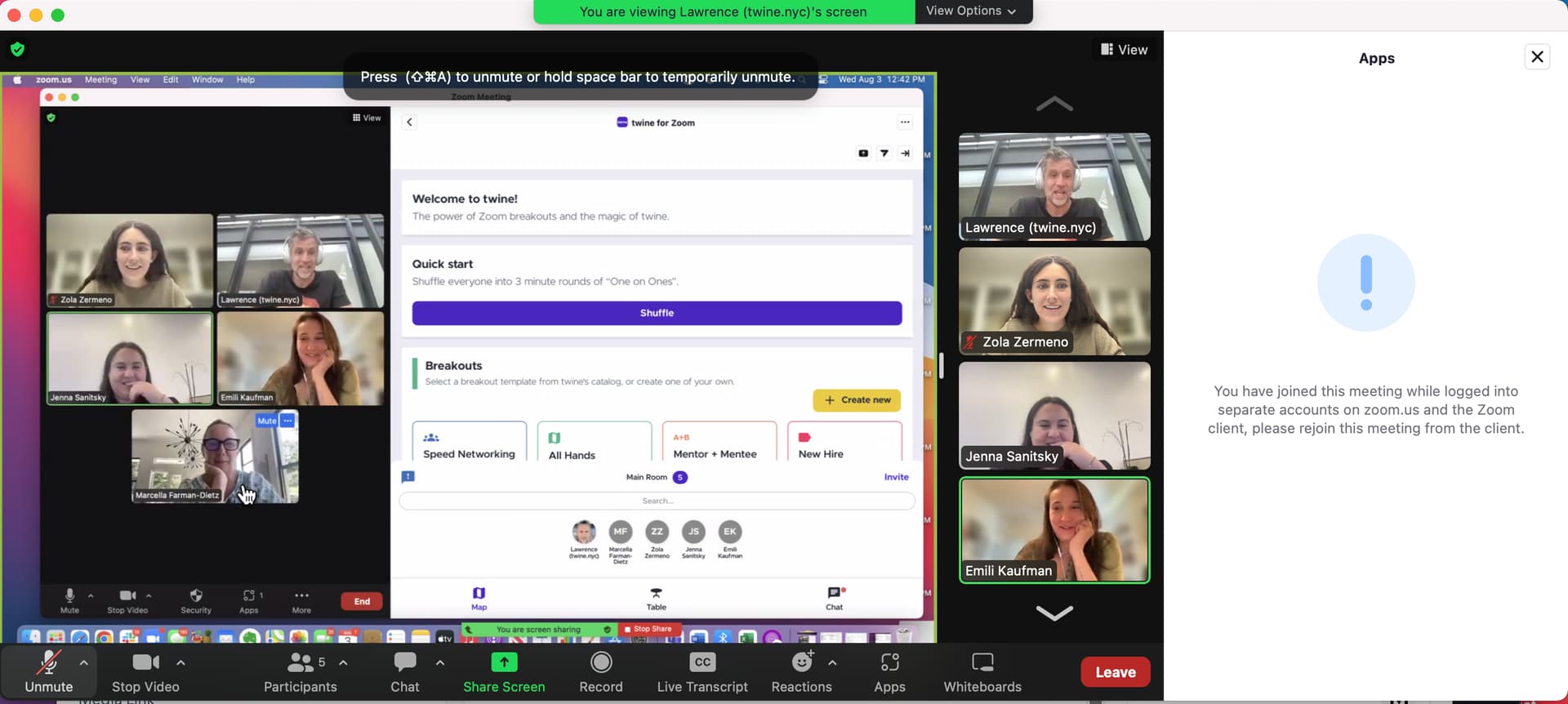Open the Window menu in the menu bar
Viewport: 1568px width, 704px height.
(207, 80)
